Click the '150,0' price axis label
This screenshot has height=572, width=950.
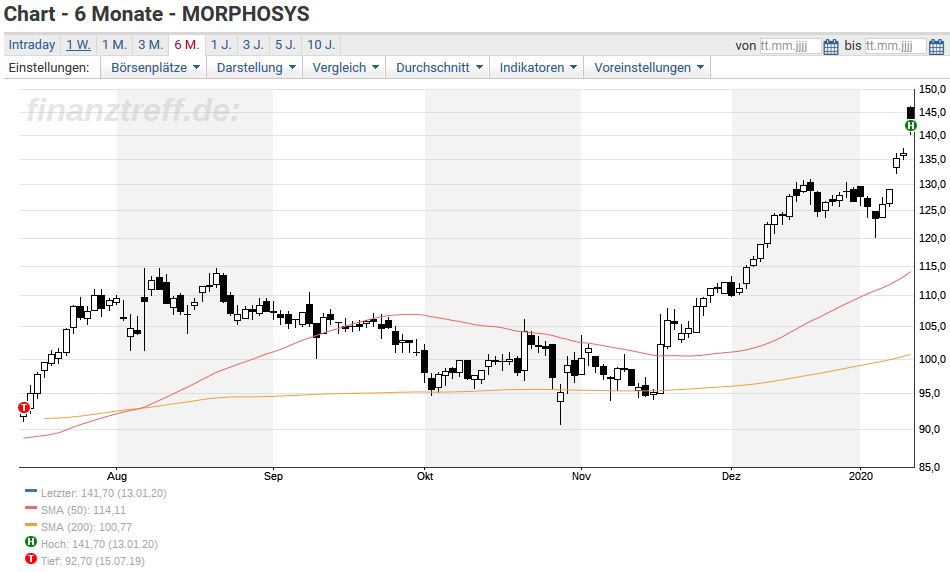[x=932, y=90]
